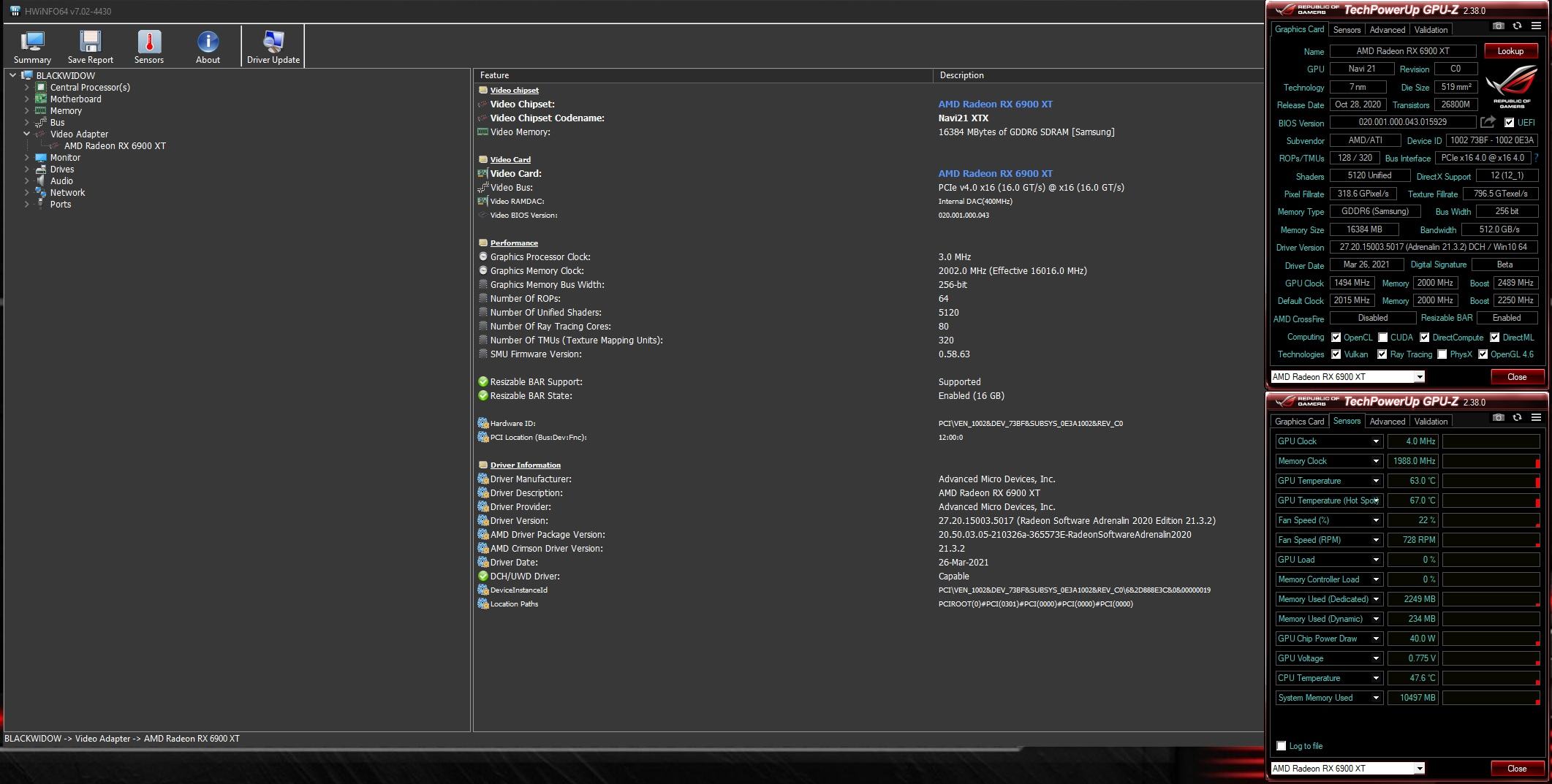Image resolution: width=1552 pixels, height=784 pixels.
Task: Switch to Sensors tab in upper GPU-Z
Action: click(x=1347, y=30)
